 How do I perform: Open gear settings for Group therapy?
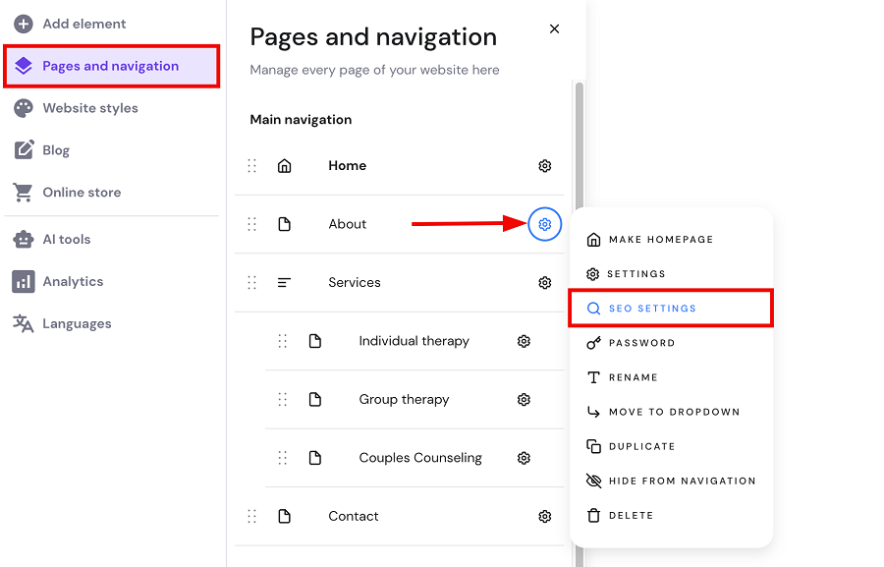coord(524,400)
